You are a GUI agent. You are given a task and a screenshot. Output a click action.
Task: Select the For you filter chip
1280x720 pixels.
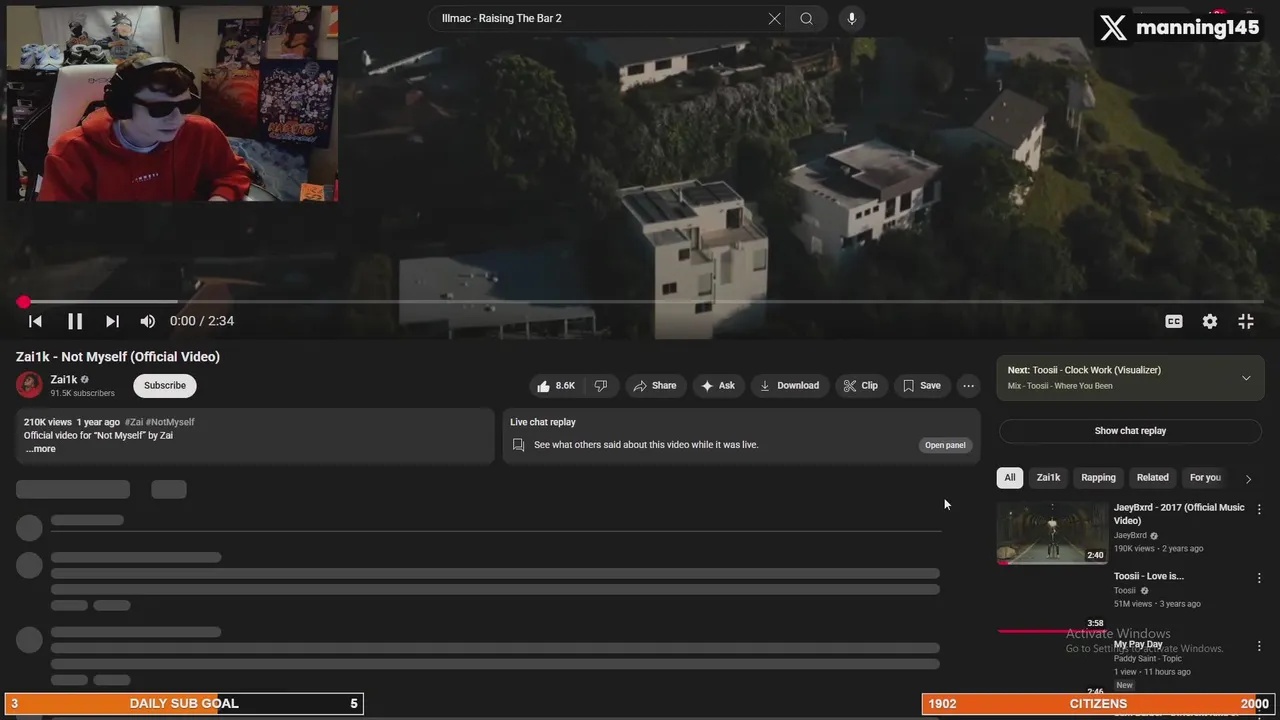point(1205,478)
